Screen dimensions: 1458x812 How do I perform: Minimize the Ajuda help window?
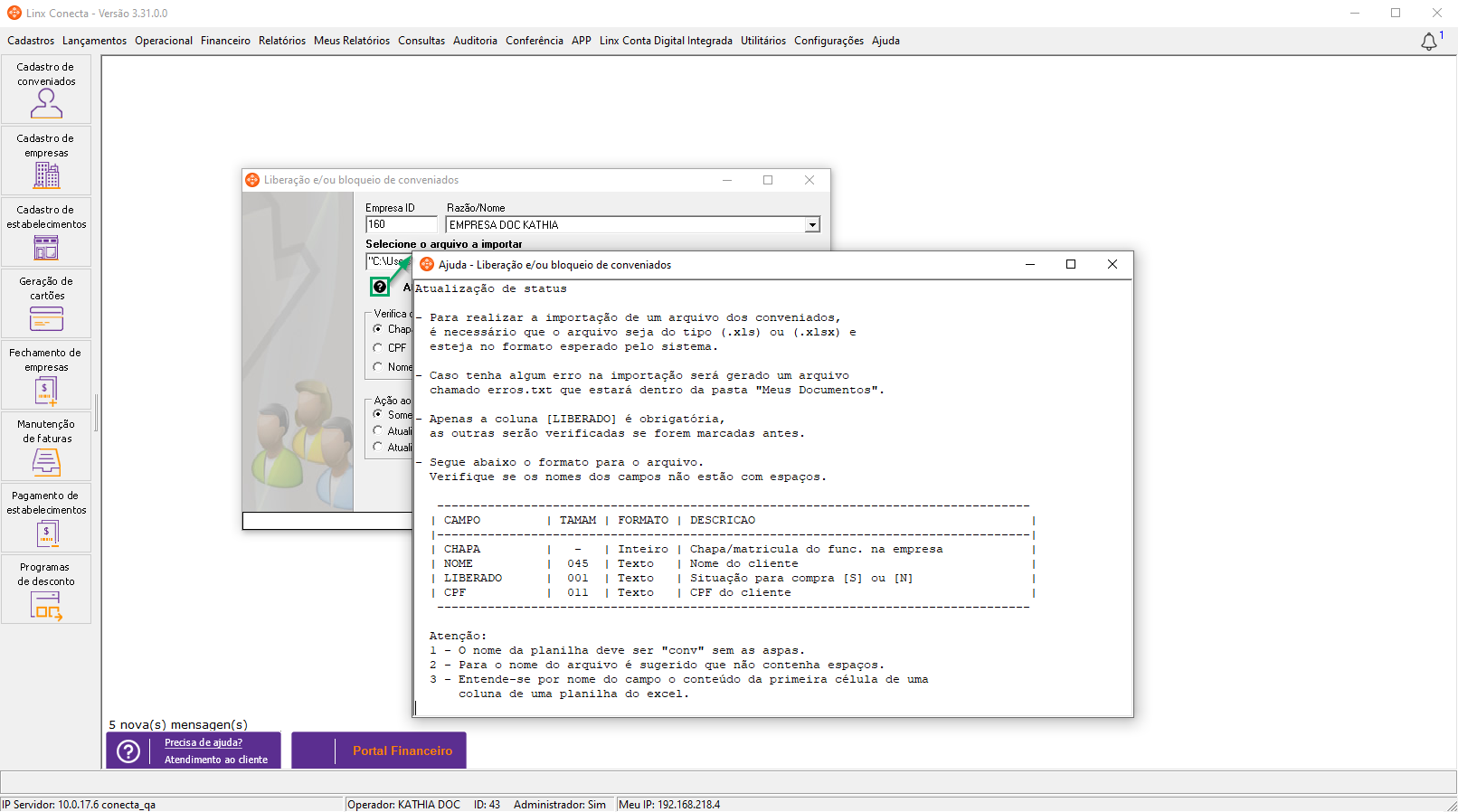click(1029, 264)
